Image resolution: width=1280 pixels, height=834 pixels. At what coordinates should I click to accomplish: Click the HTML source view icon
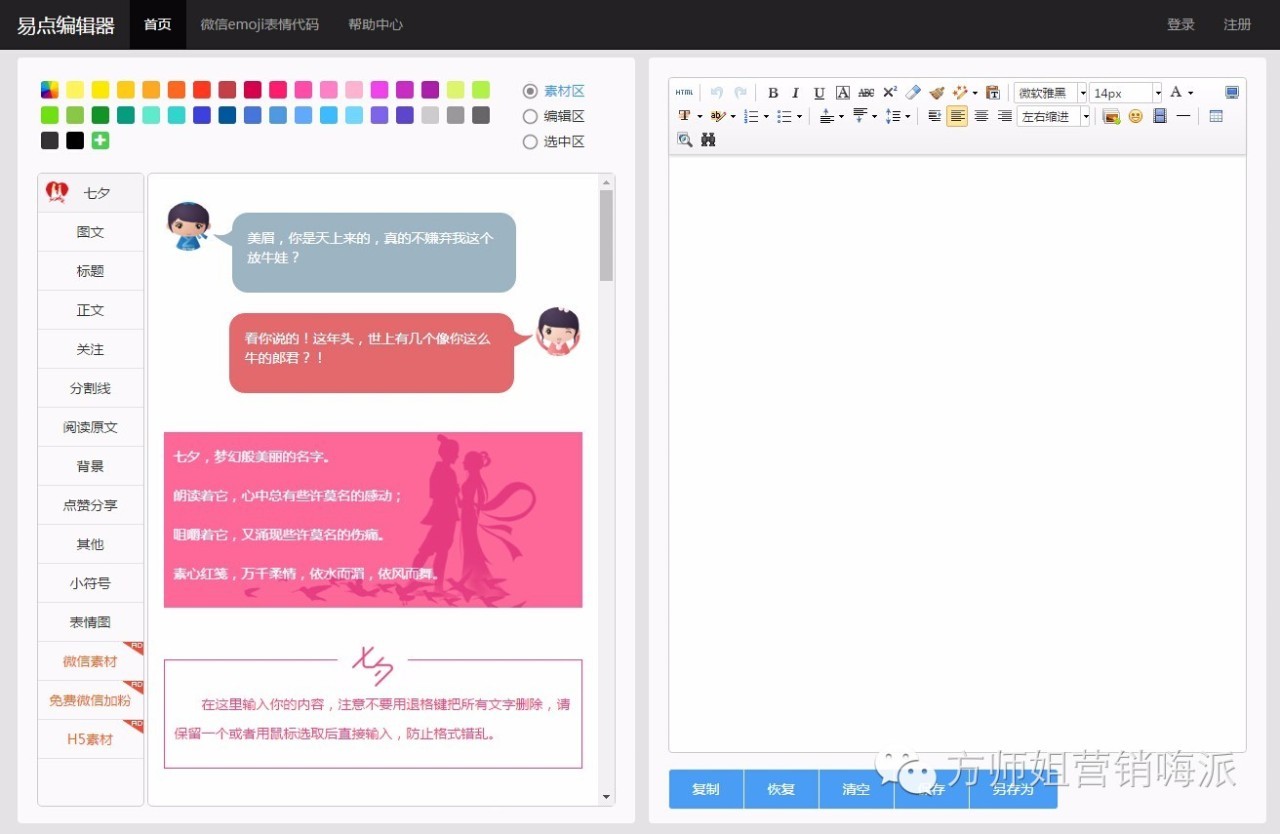point(684,93)
